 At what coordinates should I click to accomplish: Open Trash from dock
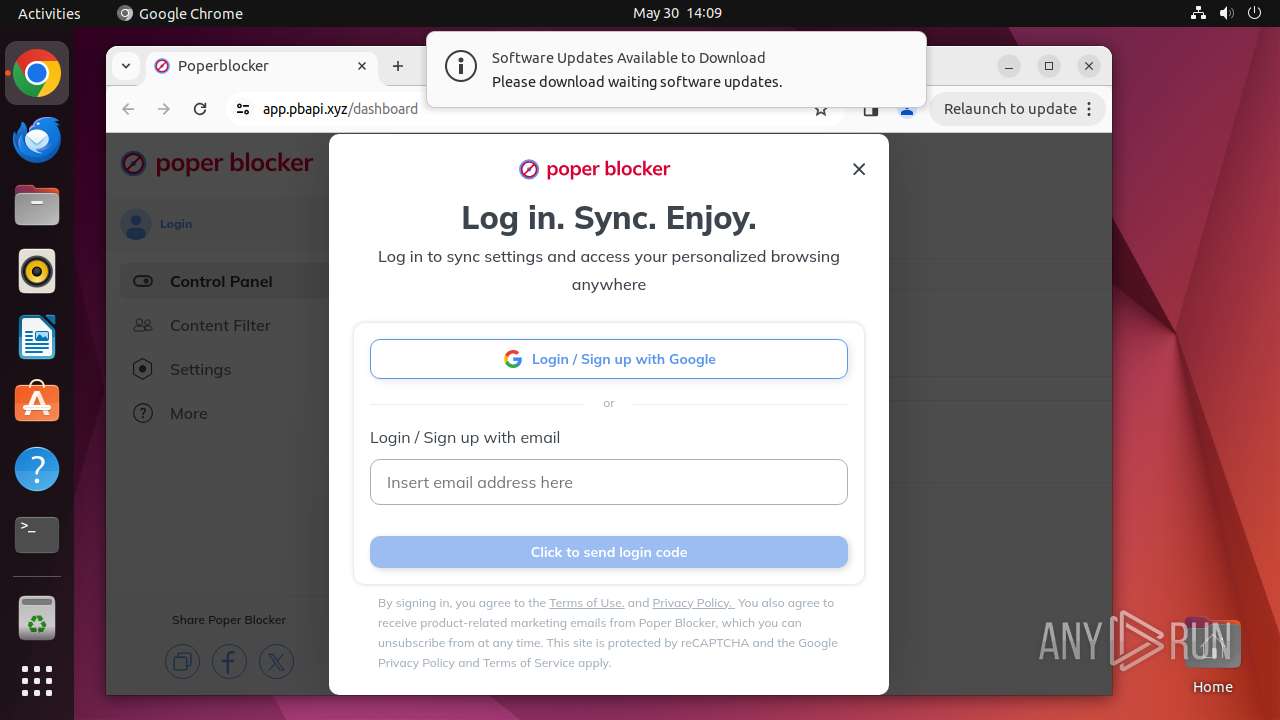37,618
